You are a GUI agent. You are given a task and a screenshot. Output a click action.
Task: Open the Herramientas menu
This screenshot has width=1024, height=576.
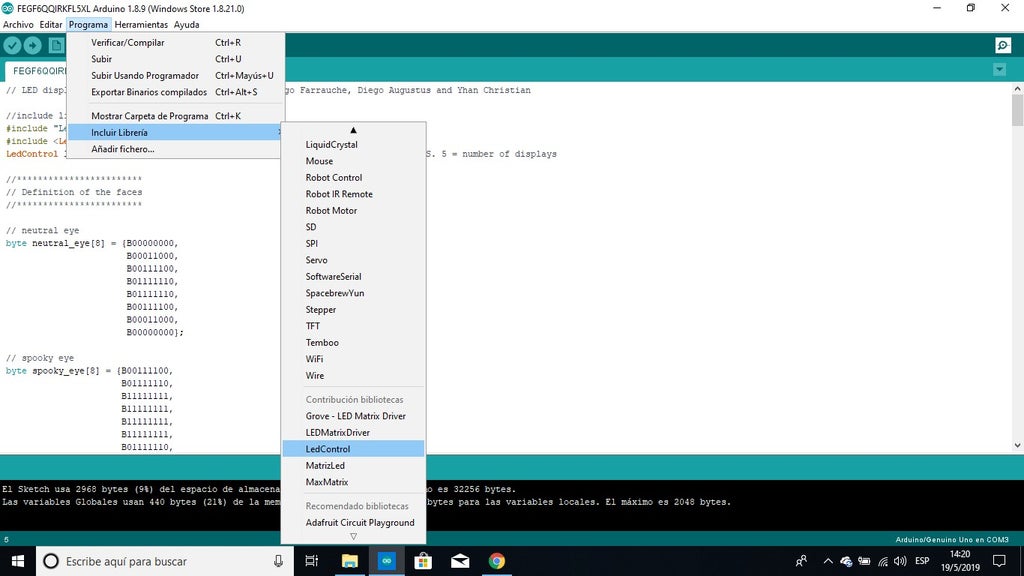pos(141,24)
